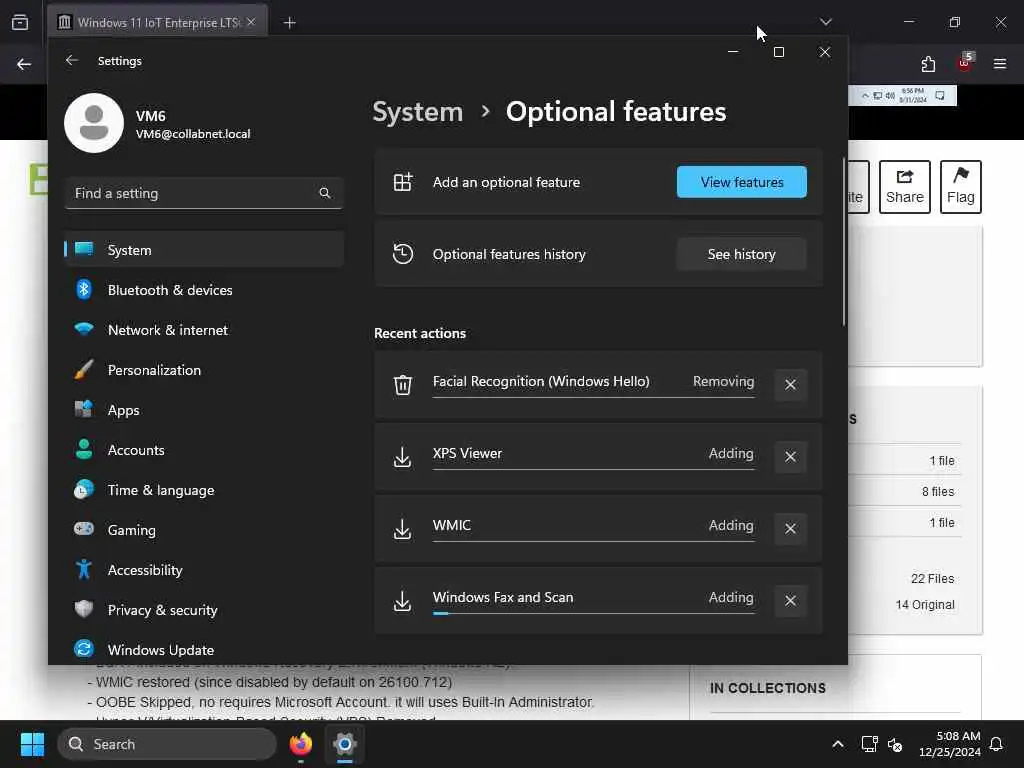Viewport: 1024px width, 768px height.
Task: Close the Windows 11 IoT Enterprise tab
Action: (x=251, y=22)
